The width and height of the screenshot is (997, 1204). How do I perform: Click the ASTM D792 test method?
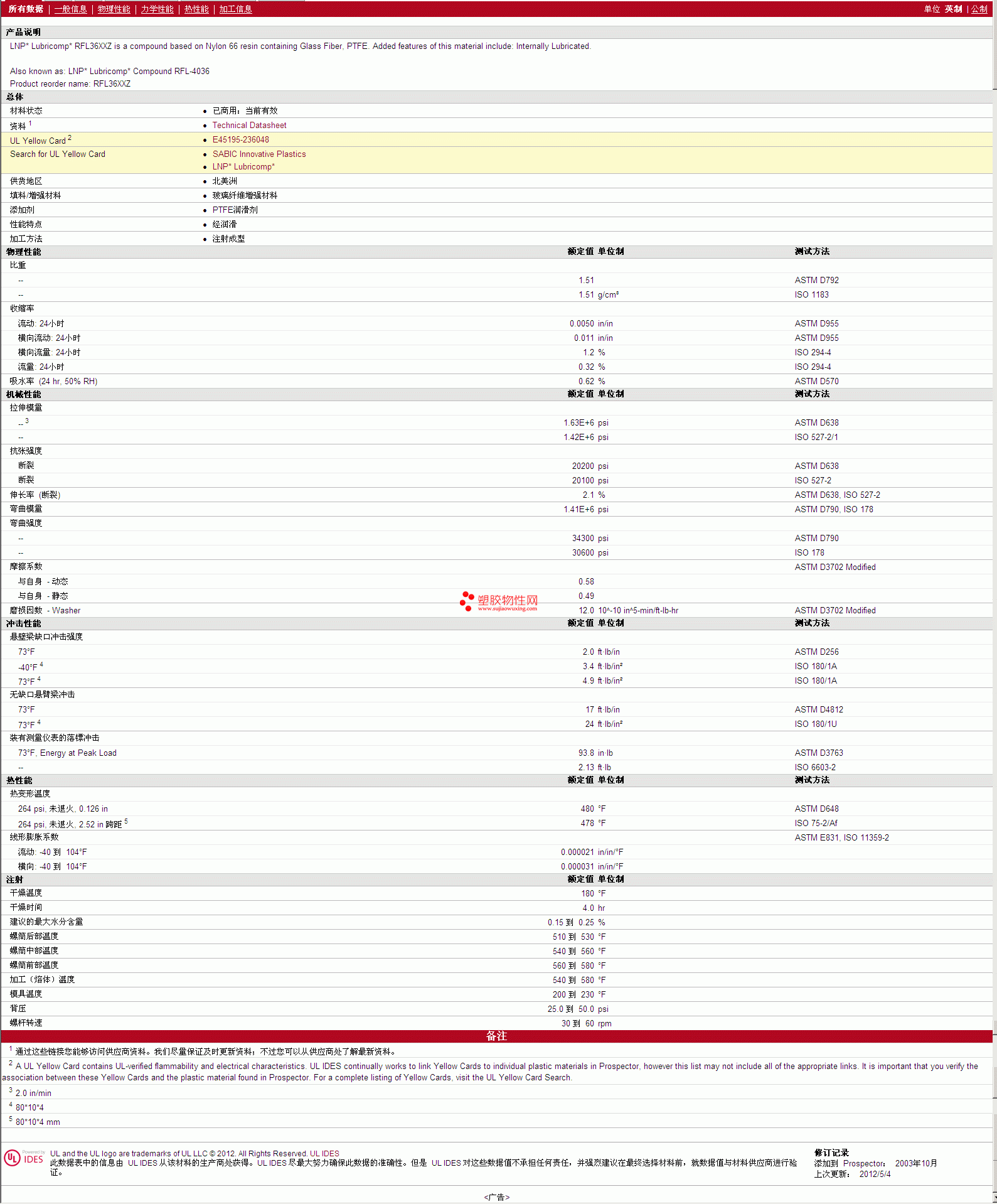pyautogui.click(x=816, y=281)
